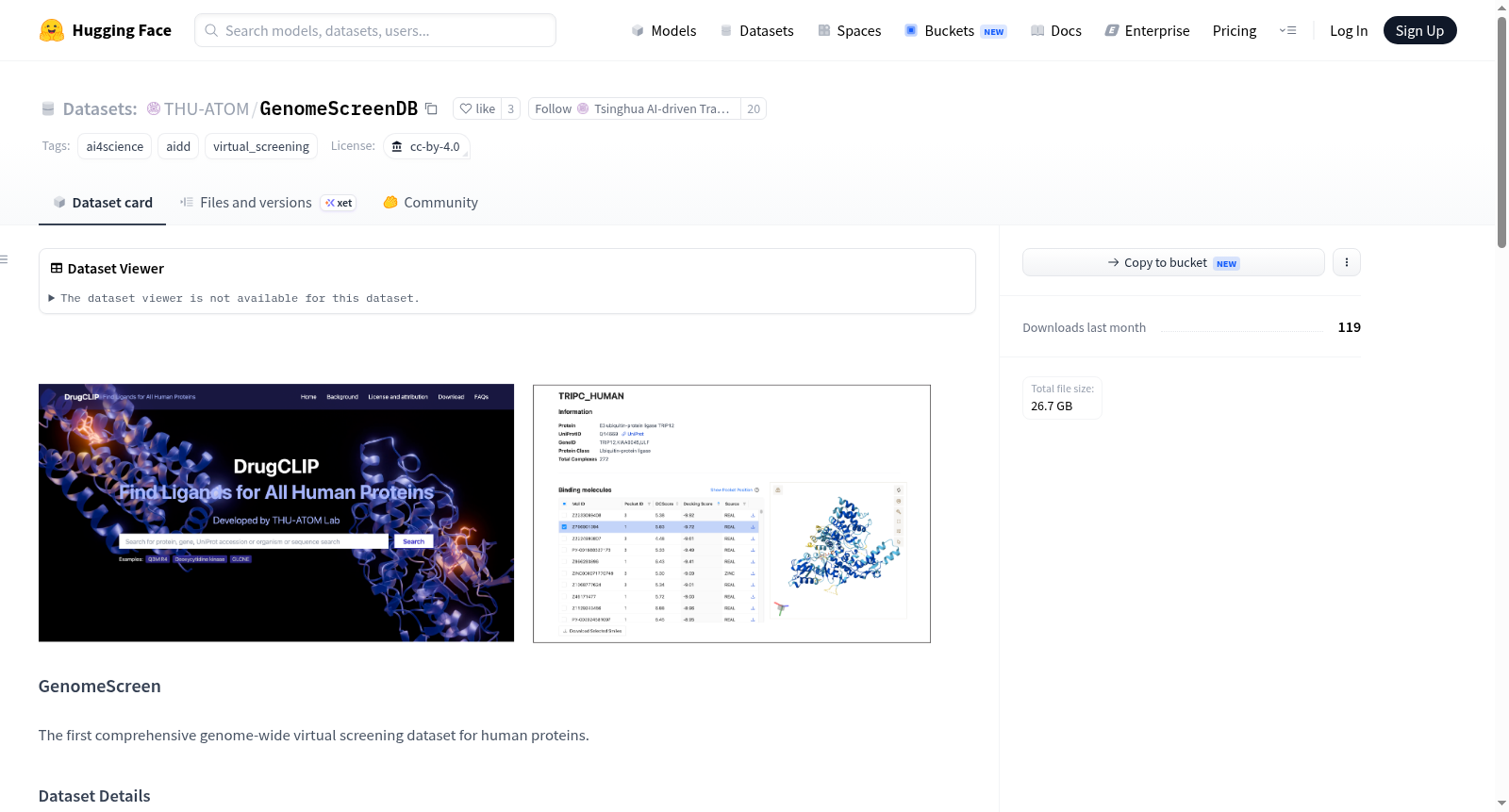Viewport: 1509px width, 812px height.
Task: Click the heart like icon
Action: coord(466,108)
